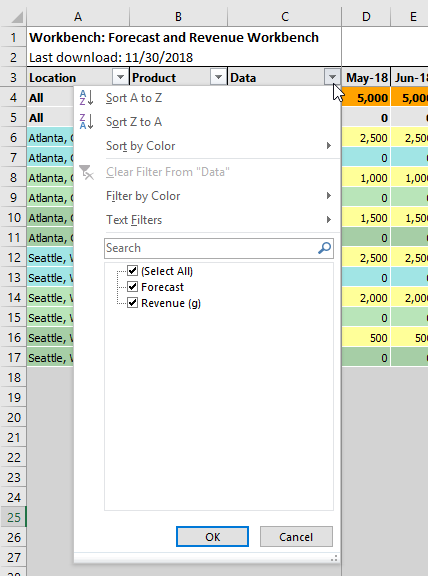
Task: Click the Seattle cell in row 12
Action: [x=50, y=258]
